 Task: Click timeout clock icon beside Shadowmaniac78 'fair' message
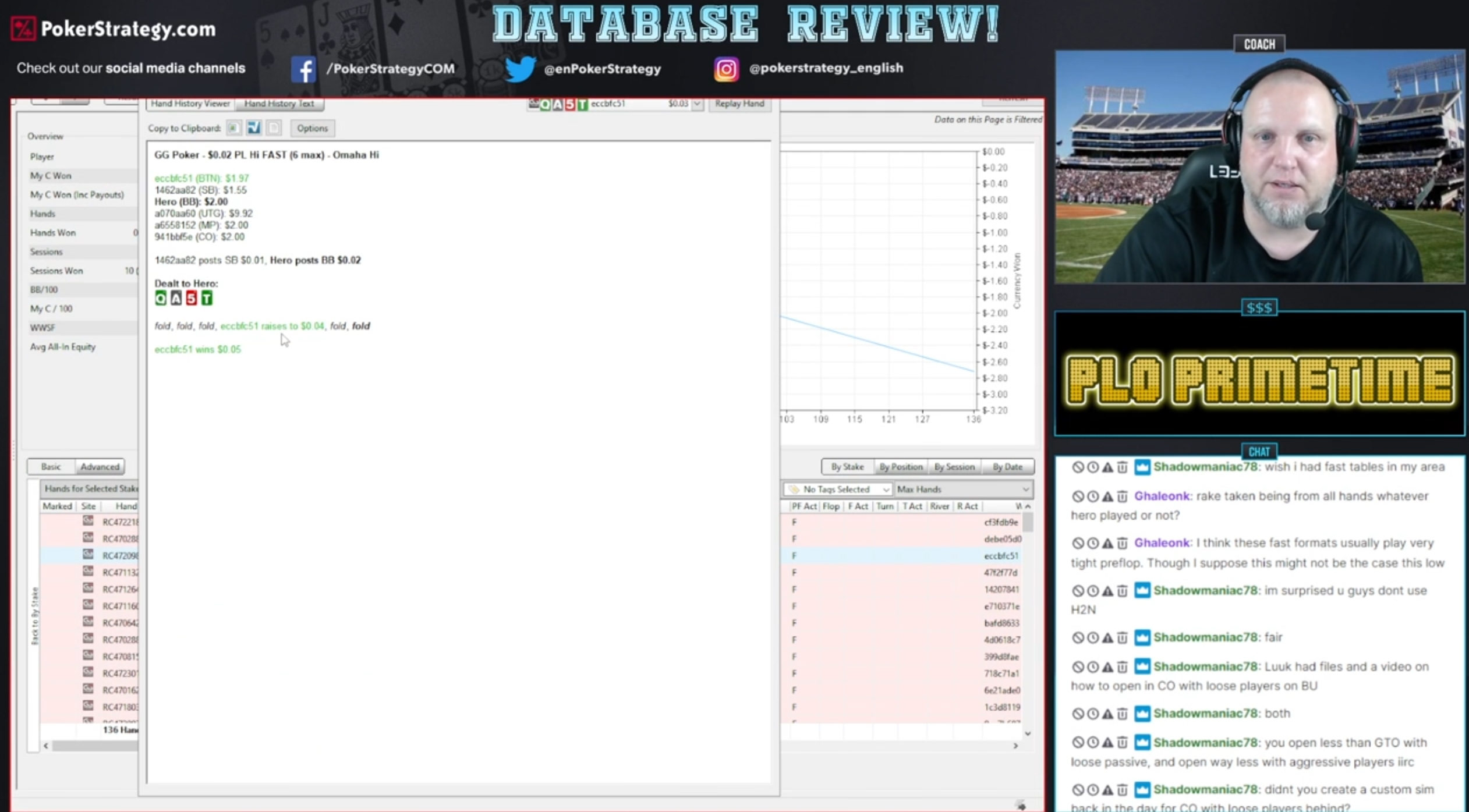(1093, 637)
